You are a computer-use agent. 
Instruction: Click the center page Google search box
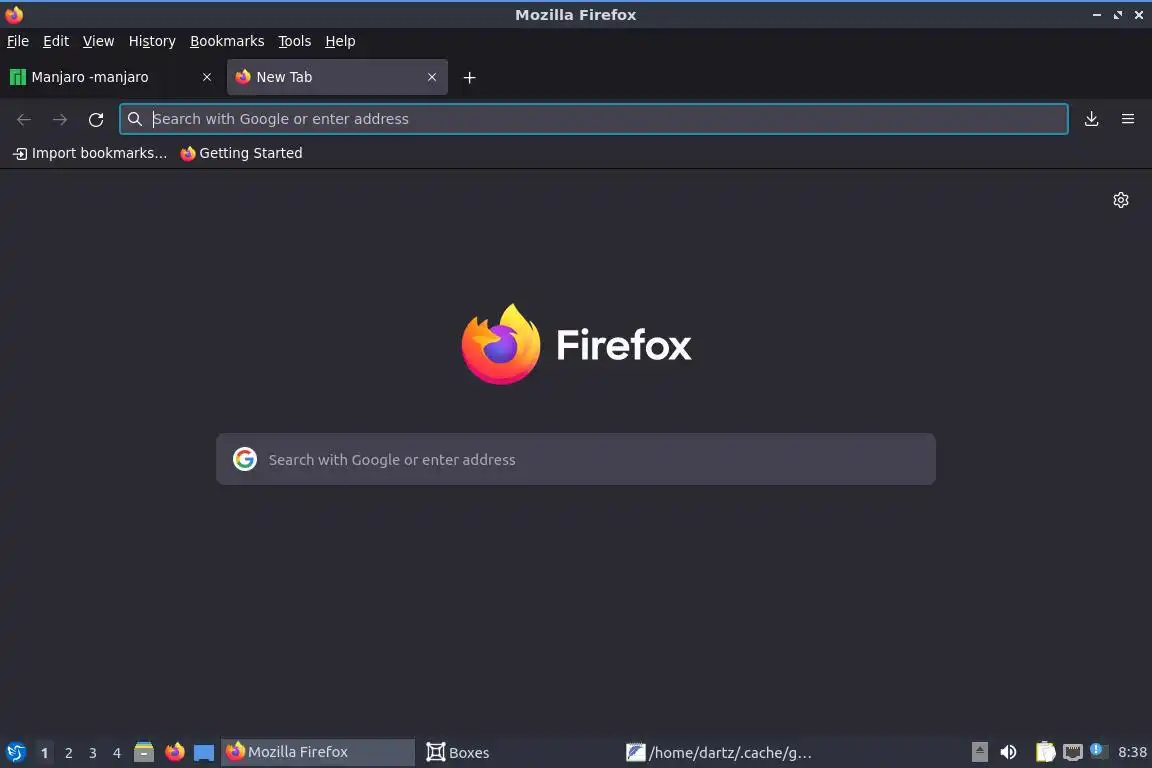[575, 459]
